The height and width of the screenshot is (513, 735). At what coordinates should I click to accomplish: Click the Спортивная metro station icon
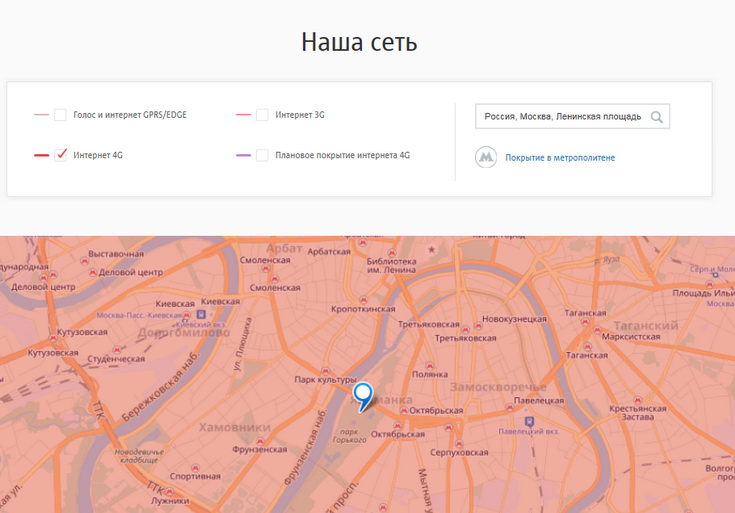(x=195, y=468)
